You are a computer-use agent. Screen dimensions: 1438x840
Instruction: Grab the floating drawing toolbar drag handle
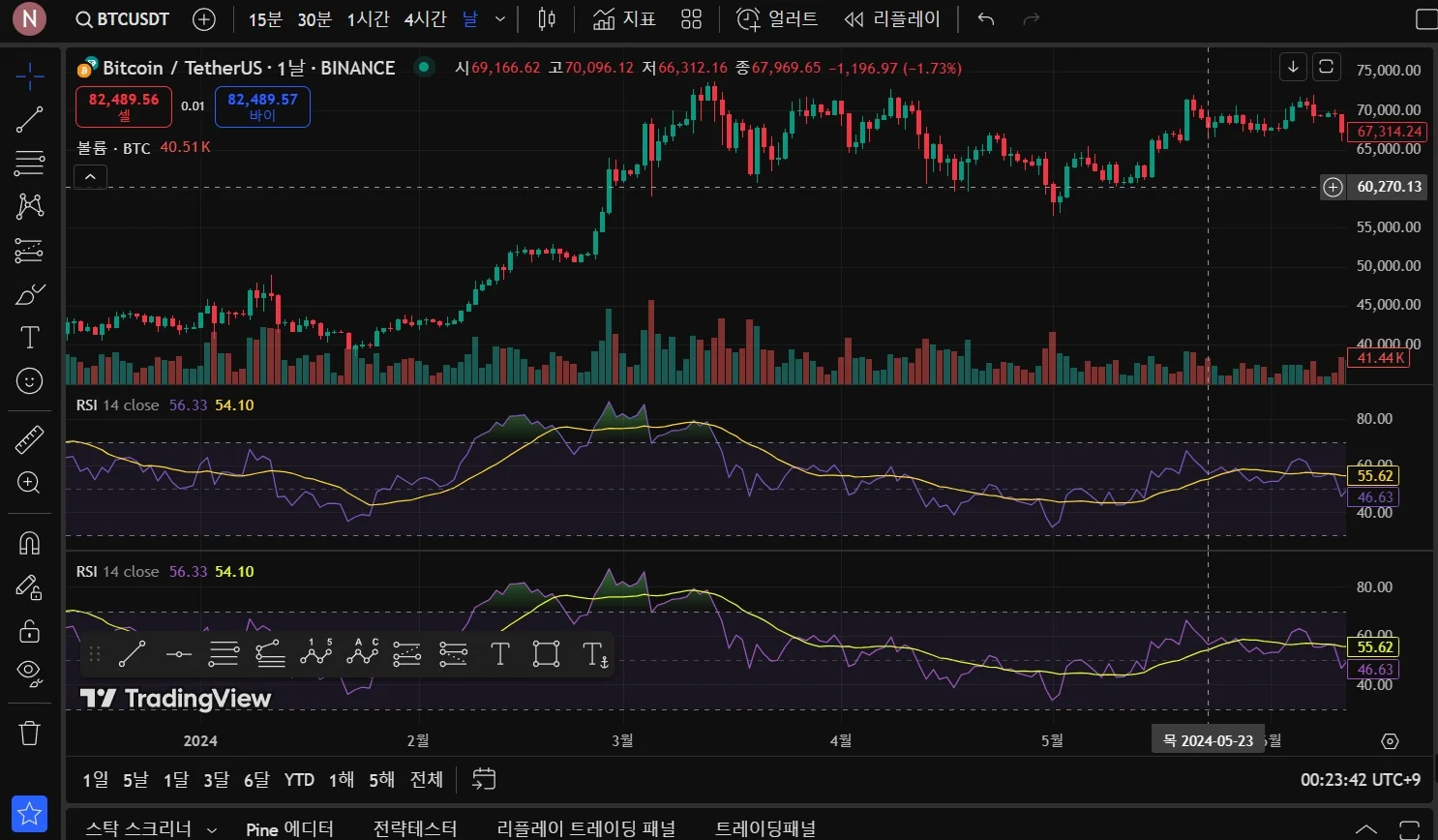95,654
